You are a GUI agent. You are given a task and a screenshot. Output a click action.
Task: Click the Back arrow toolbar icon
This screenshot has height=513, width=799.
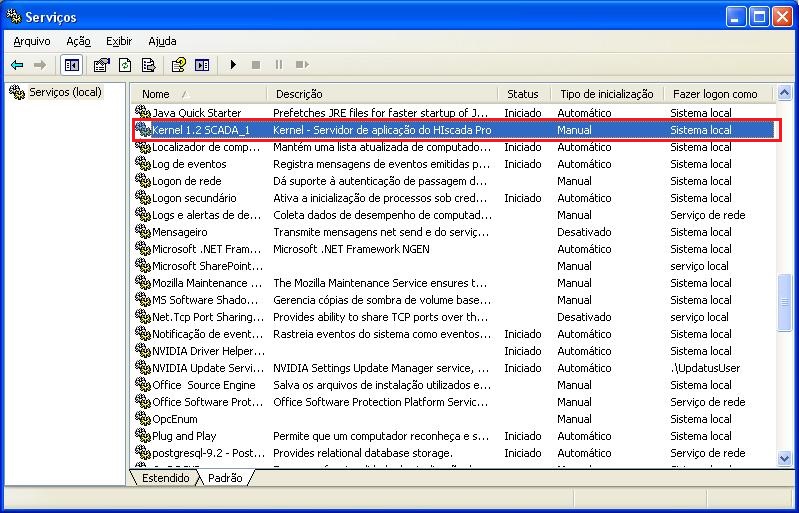coord(17,65)
